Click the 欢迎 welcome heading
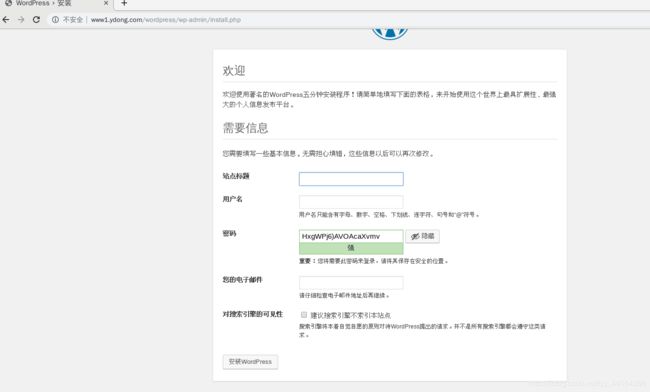 pyautogui.click(x=234, y=70)
